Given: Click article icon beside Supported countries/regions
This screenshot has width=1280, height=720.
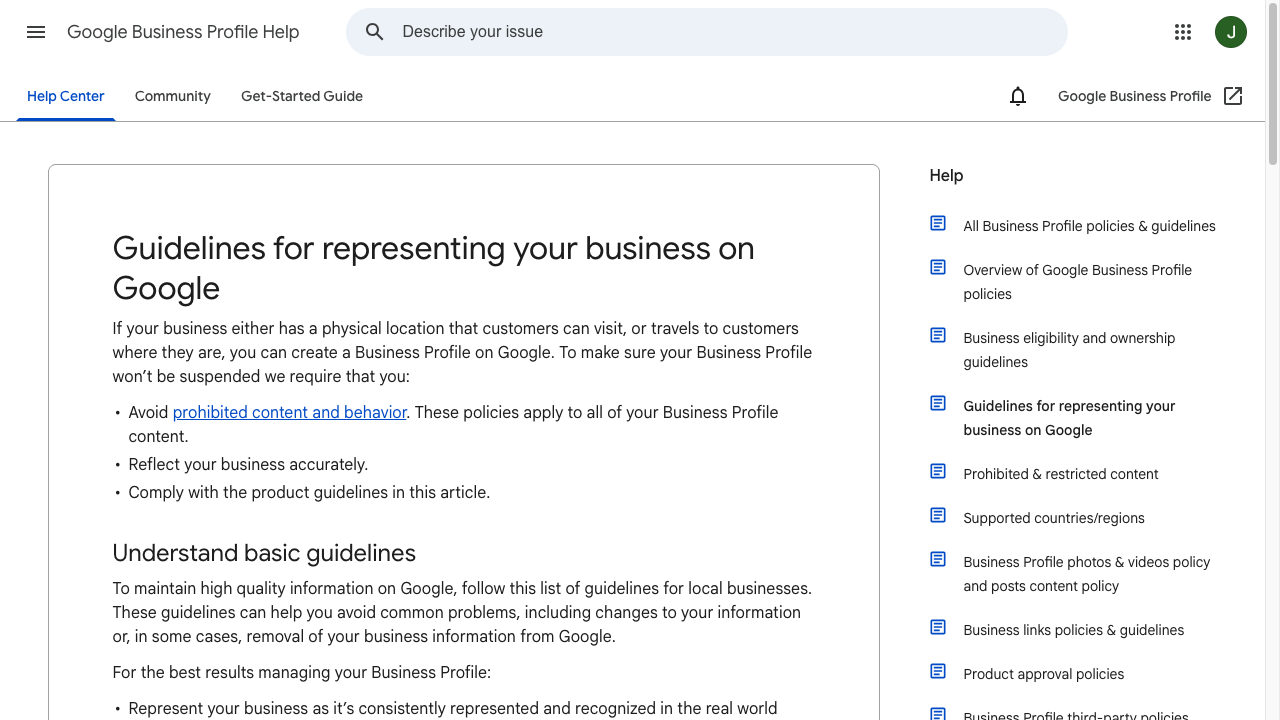Looking at the screenshot, I should pyautogui.click(x=938, y=515).
